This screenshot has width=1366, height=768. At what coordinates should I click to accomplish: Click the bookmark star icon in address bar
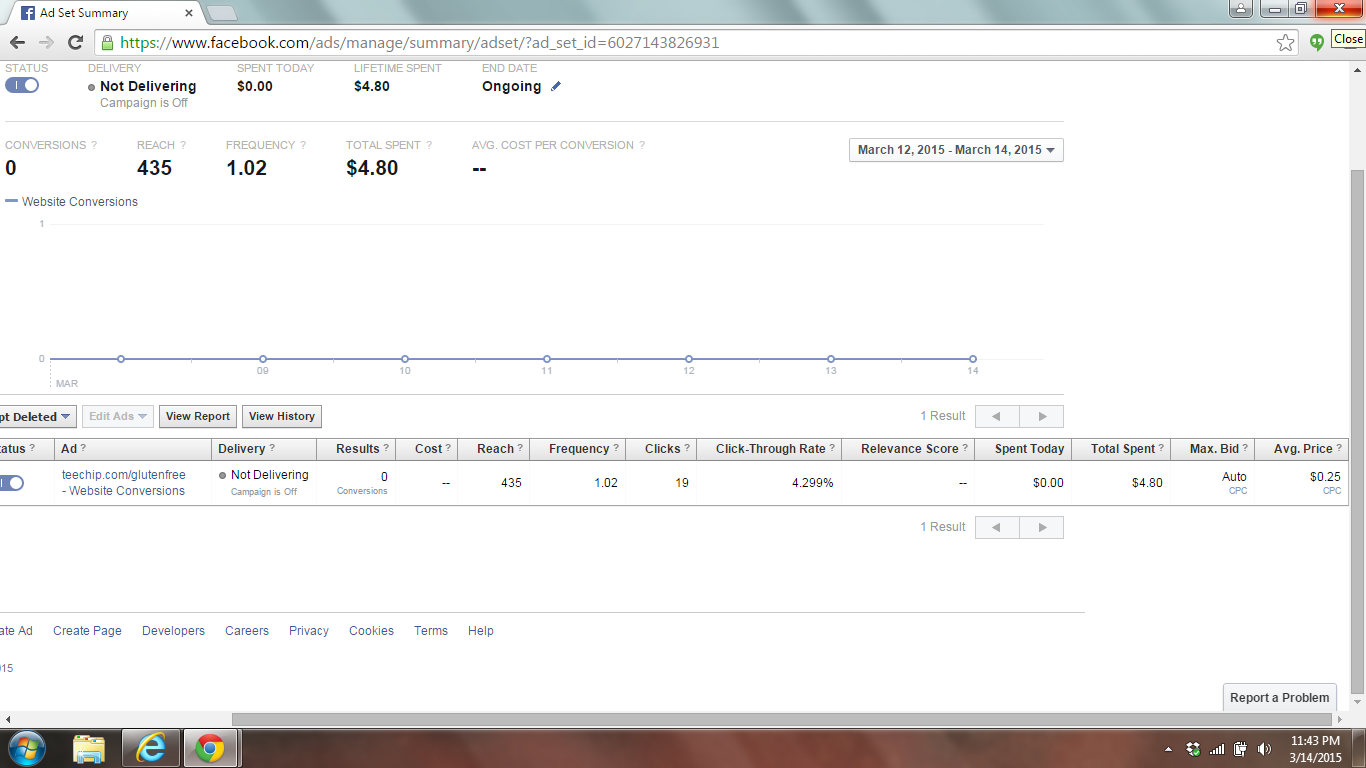click(x=1285, y=43)
